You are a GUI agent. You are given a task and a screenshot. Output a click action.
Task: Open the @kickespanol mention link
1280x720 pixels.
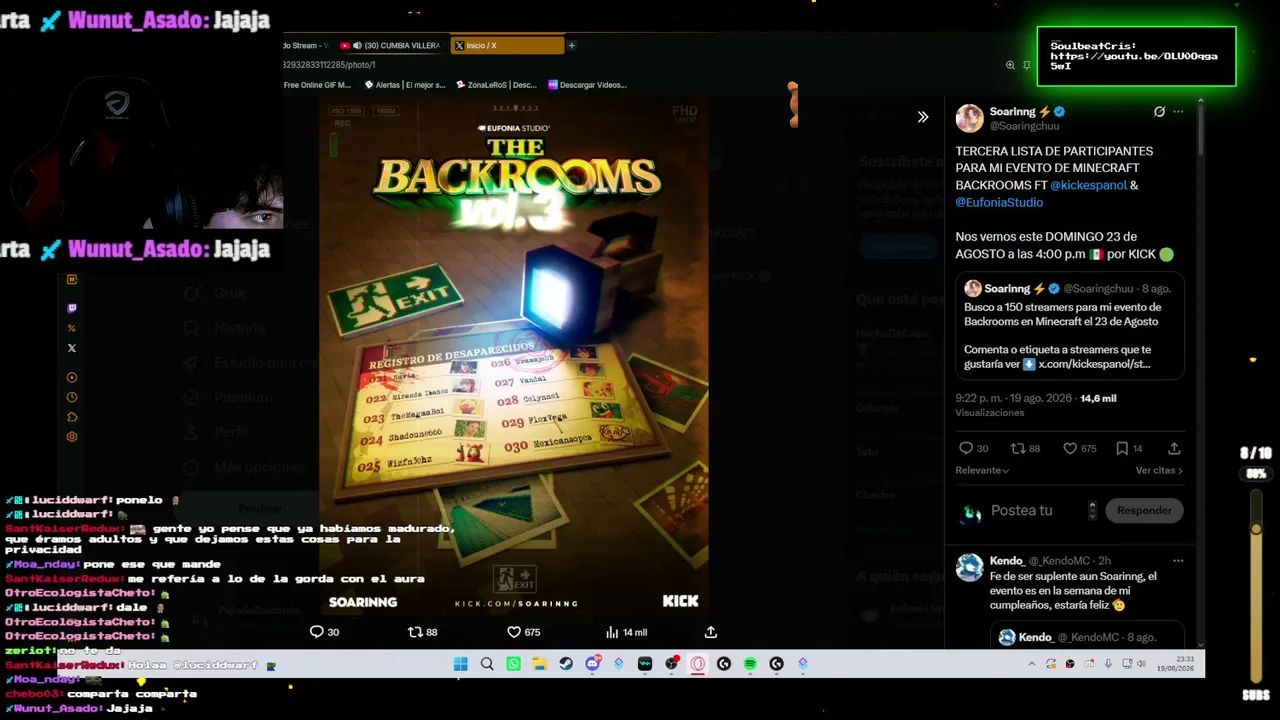1088,185
